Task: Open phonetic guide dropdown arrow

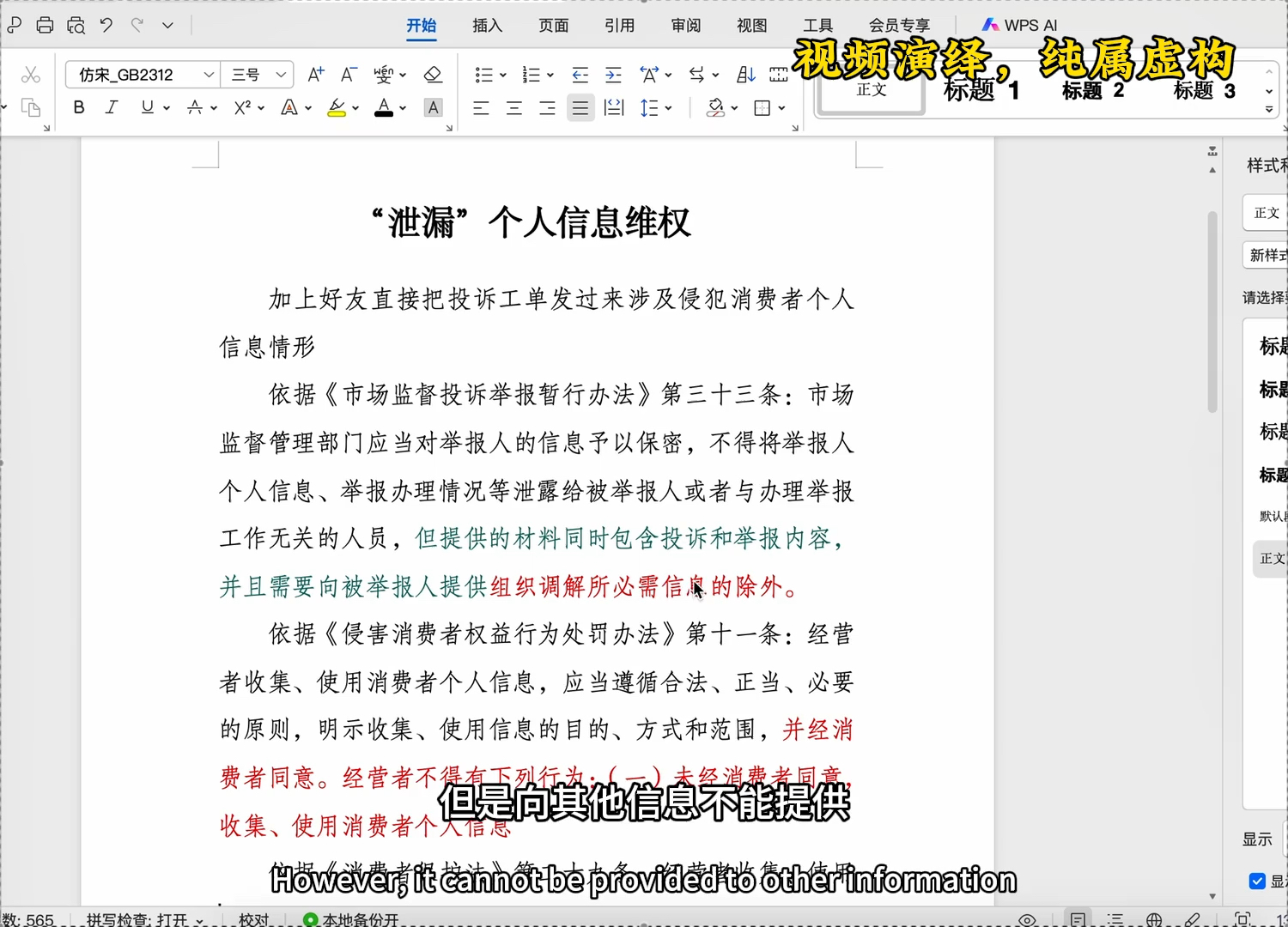Action: click(x=403, y=76)
